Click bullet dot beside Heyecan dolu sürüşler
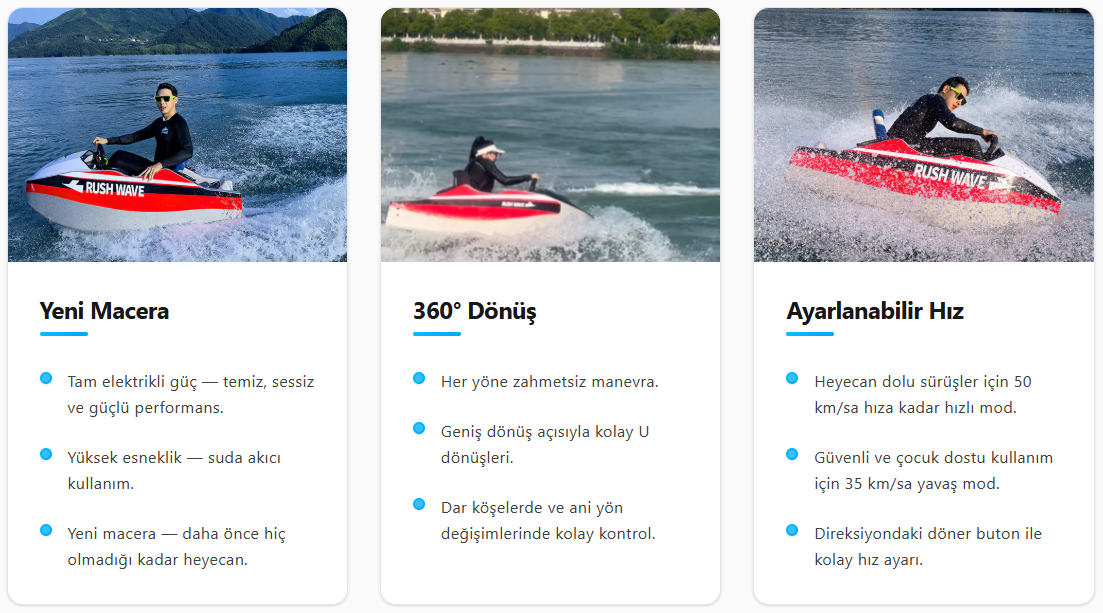Screen dimensions: 1103x613 click(792, 378)
